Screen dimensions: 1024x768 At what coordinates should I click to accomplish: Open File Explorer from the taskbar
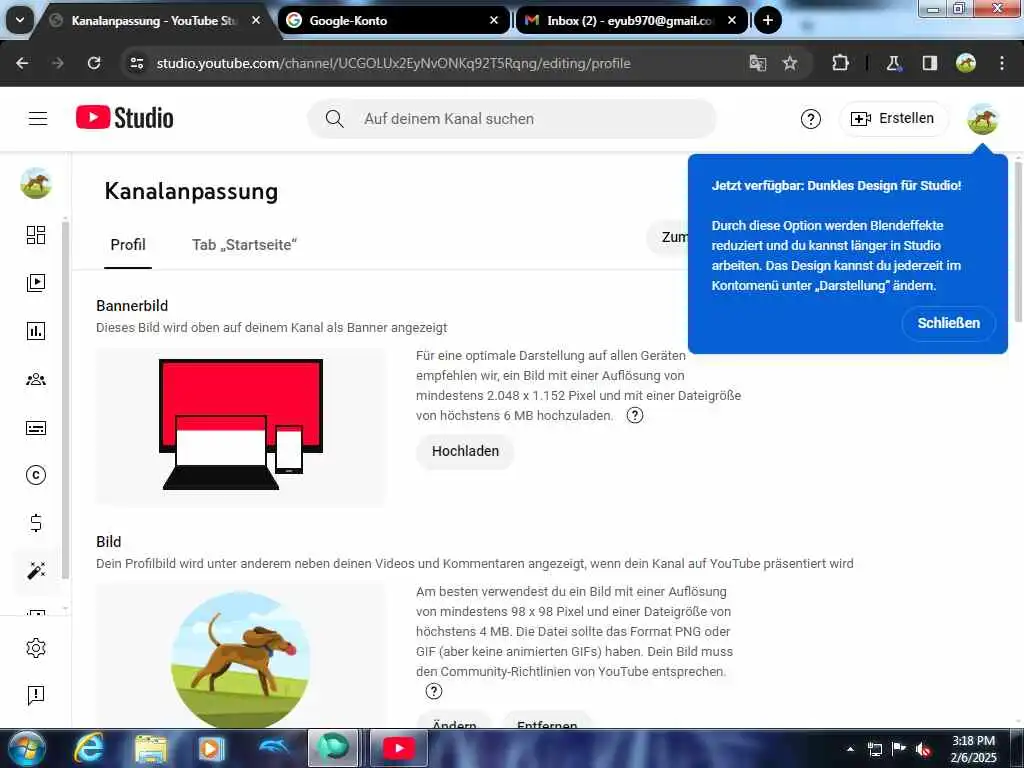pyautogui.click(x=151, y=748)
